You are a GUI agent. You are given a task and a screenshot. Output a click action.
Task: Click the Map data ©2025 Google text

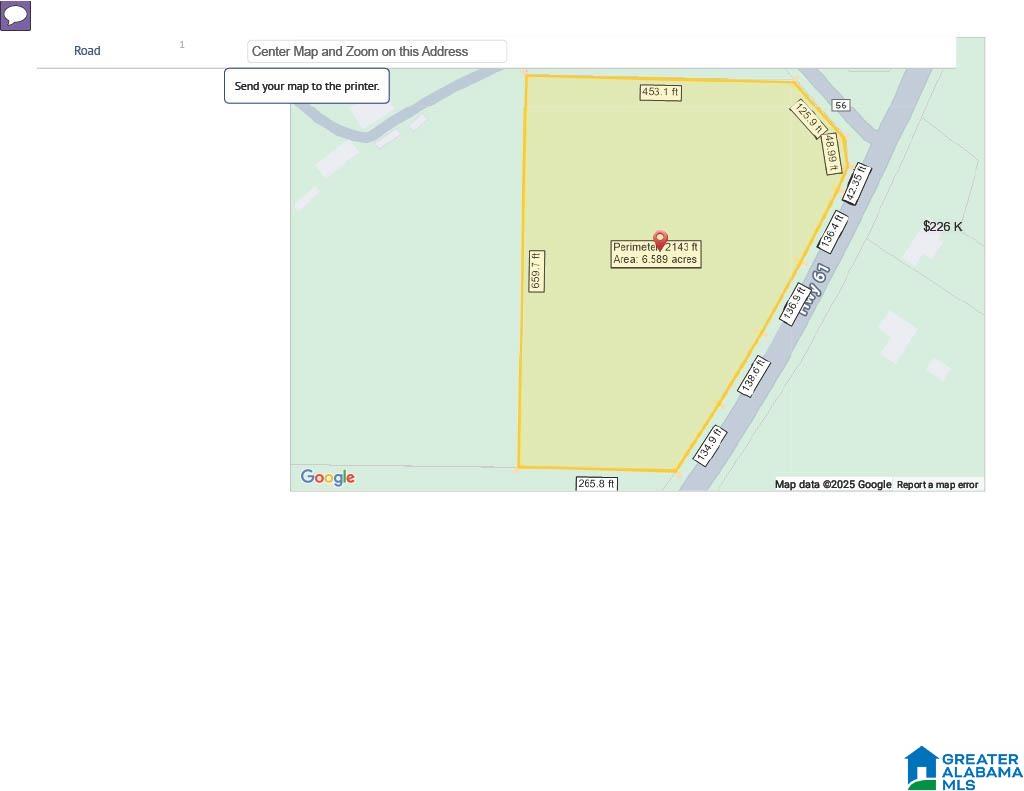click(832, 485)
